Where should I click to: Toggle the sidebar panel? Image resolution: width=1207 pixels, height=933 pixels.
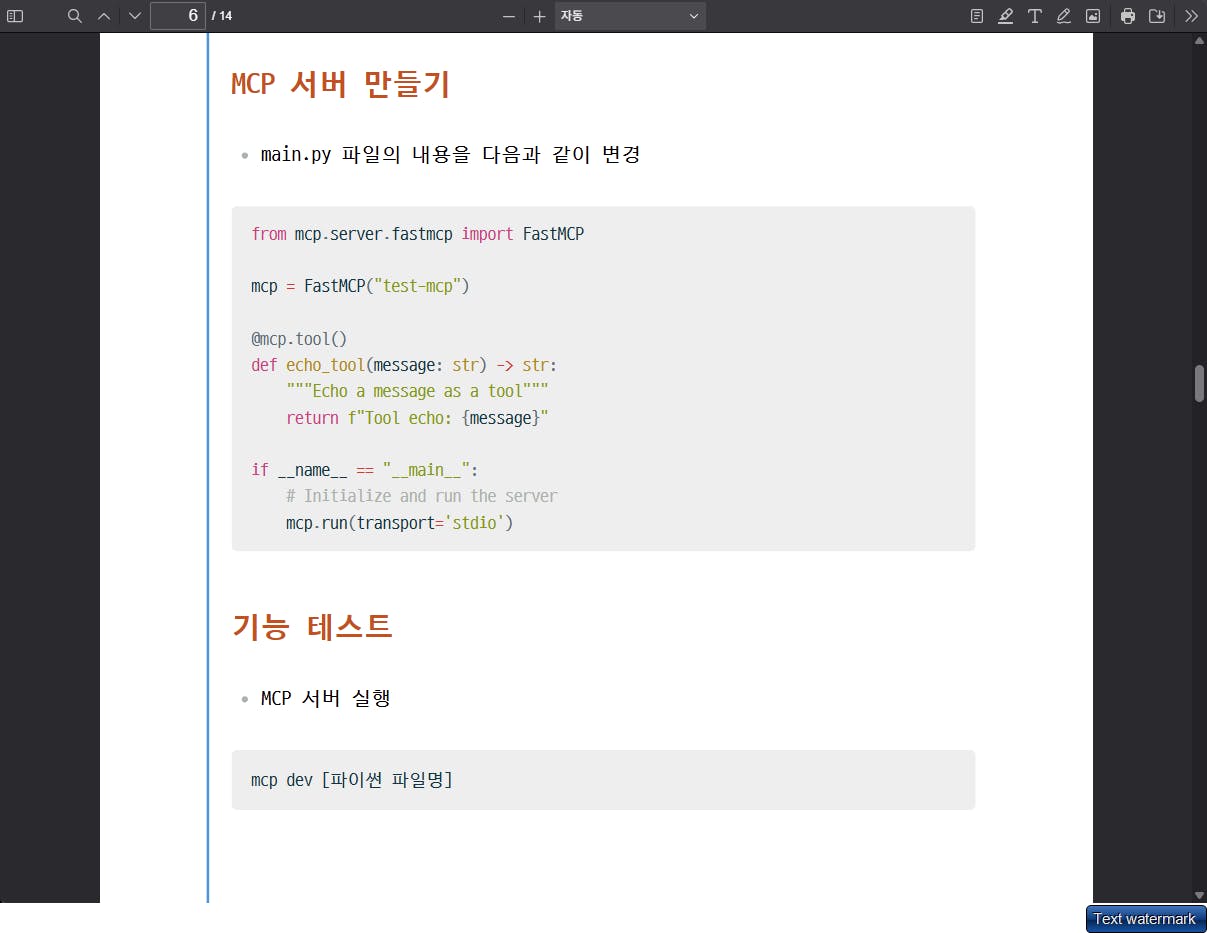(15, 16)
